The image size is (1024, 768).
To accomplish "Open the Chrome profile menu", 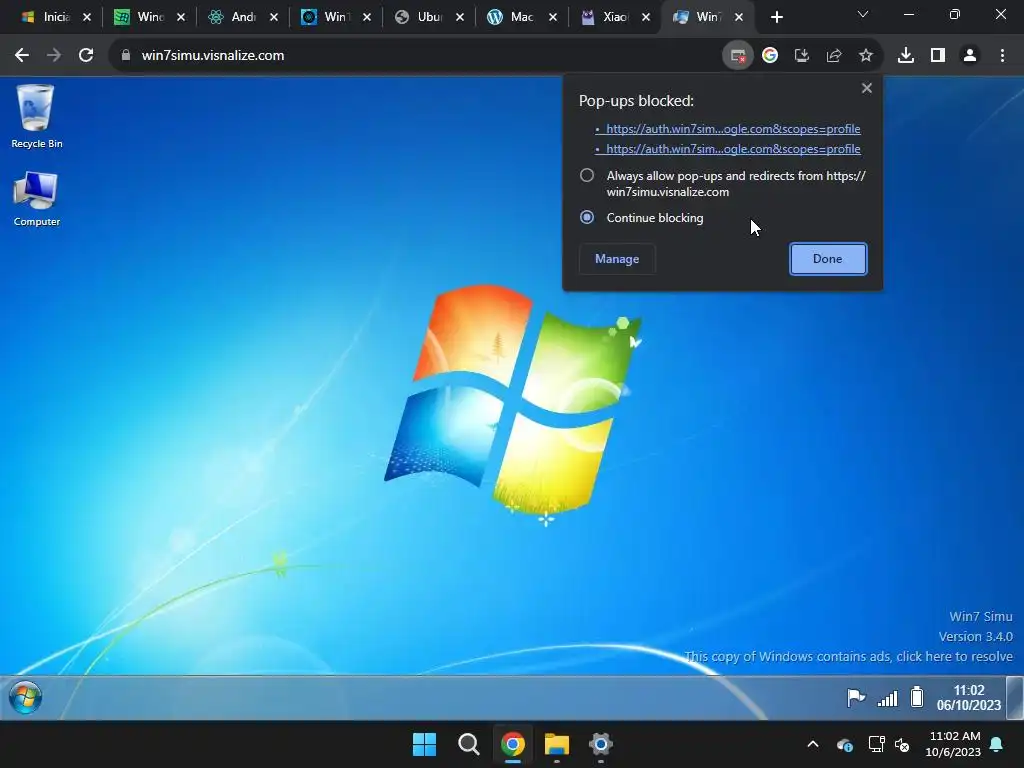I will coord(970,56).
